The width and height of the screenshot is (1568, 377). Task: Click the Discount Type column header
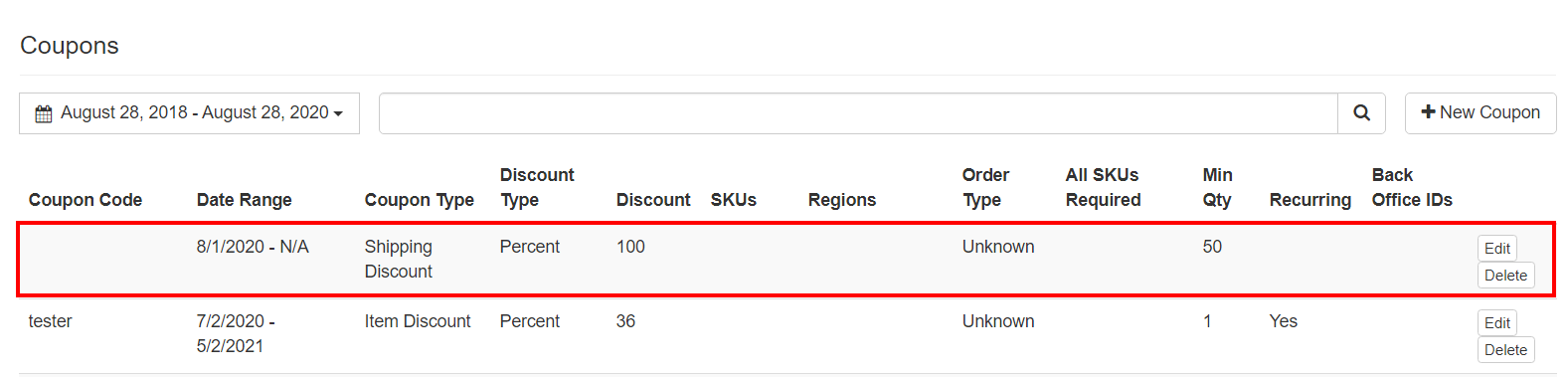[x=537, y=187]
